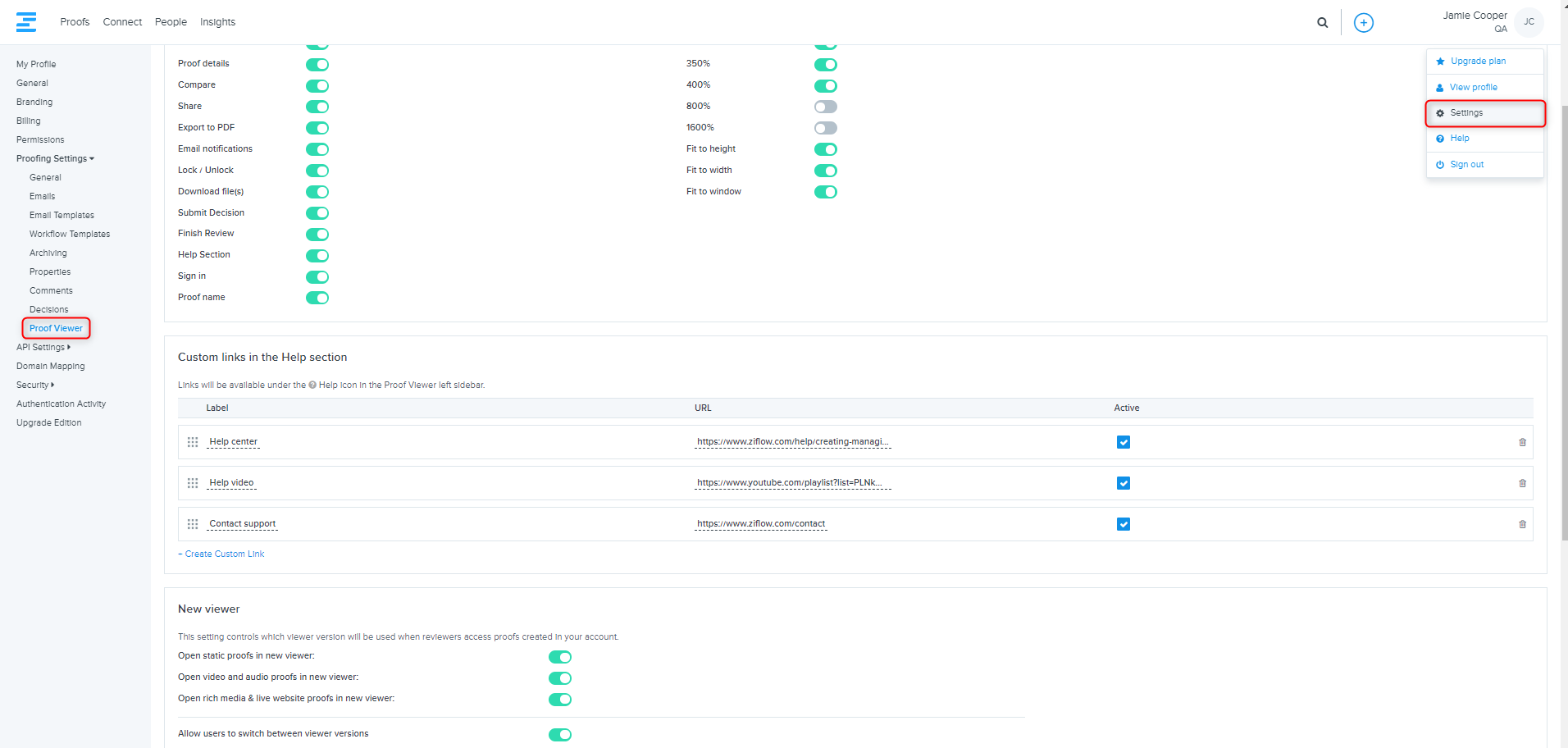Expand the Security section in sidebar

[x=35, y=385]
